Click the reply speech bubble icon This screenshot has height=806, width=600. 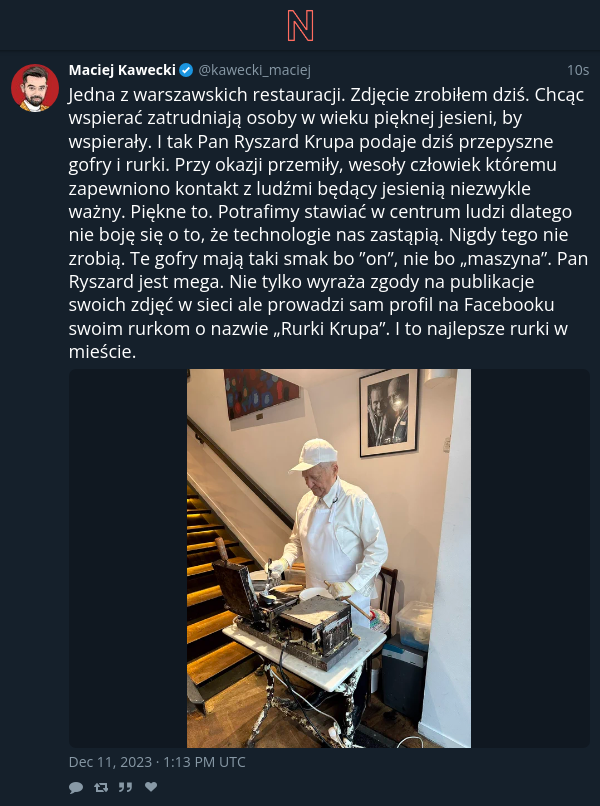pyautogui.click(x=76, y=787)
